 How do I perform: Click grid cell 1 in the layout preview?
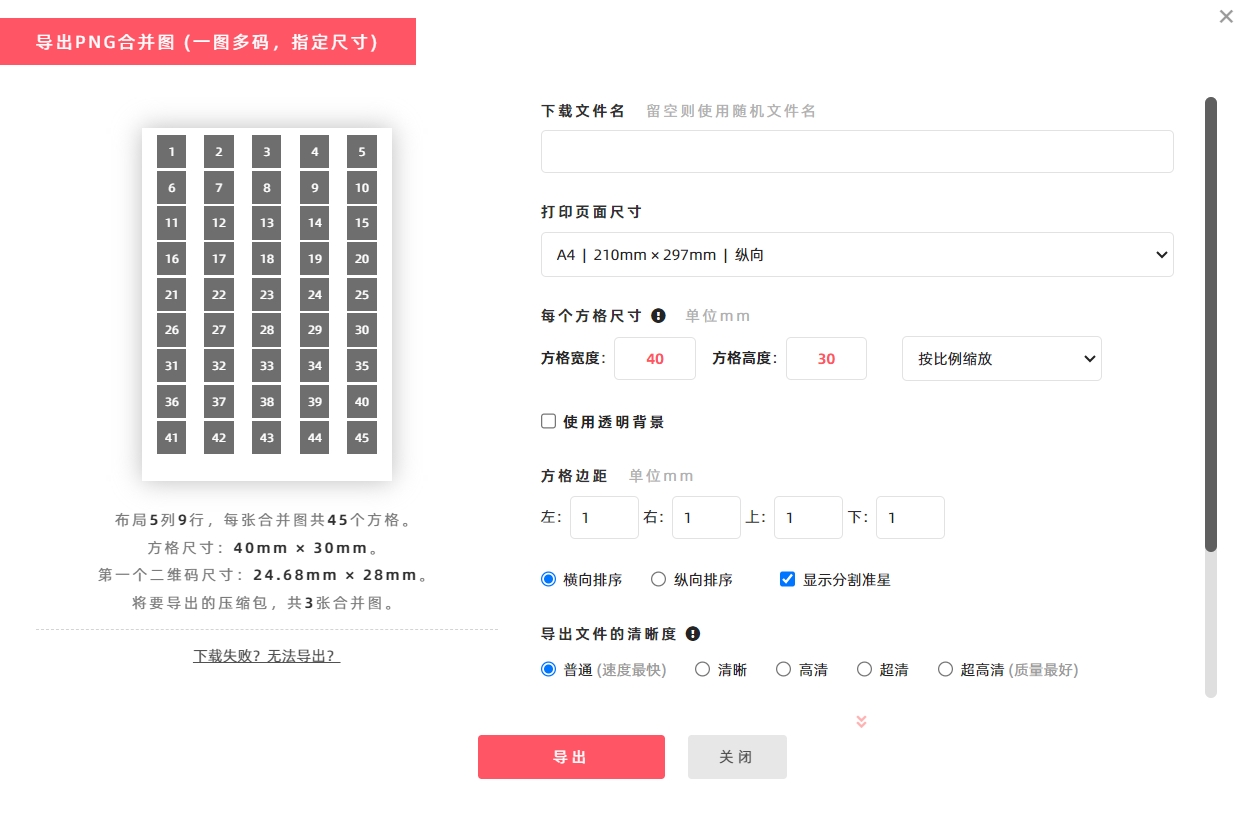[x=172, y=152]
